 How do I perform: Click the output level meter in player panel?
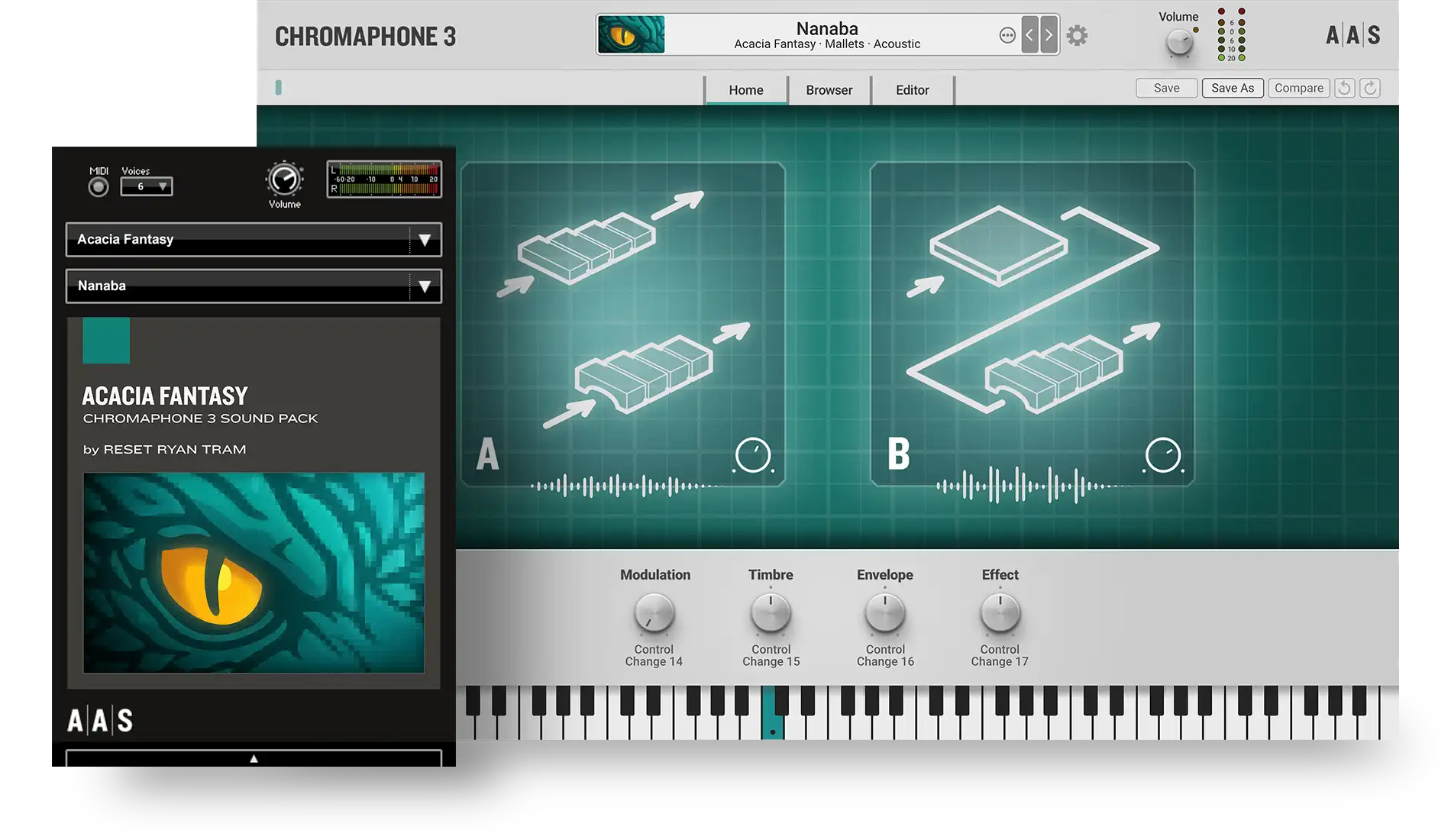pyautogui.click(x=384, y=179)
